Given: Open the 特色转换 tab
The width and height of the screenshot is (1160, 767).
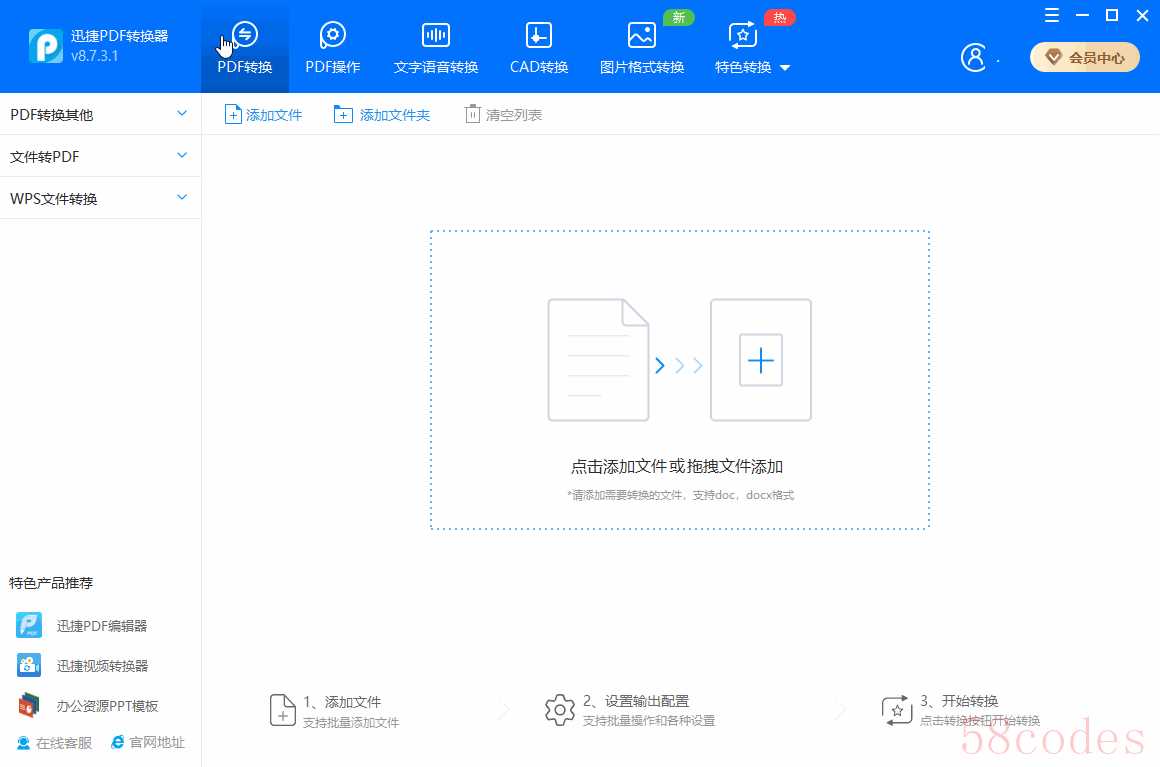Looking at the screenshot, I should [x=743, y=47].
